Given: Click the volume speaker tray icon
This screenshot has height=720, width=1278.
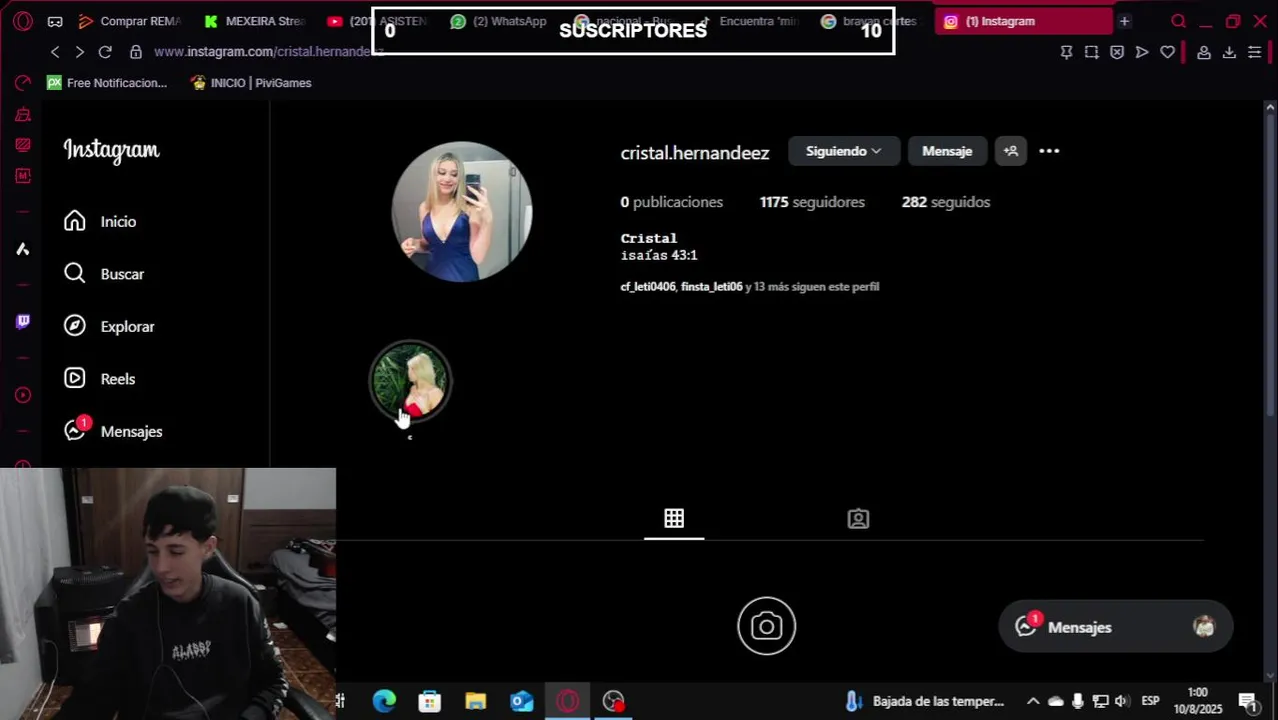Looking at the screenshot, I should 1122,701.
